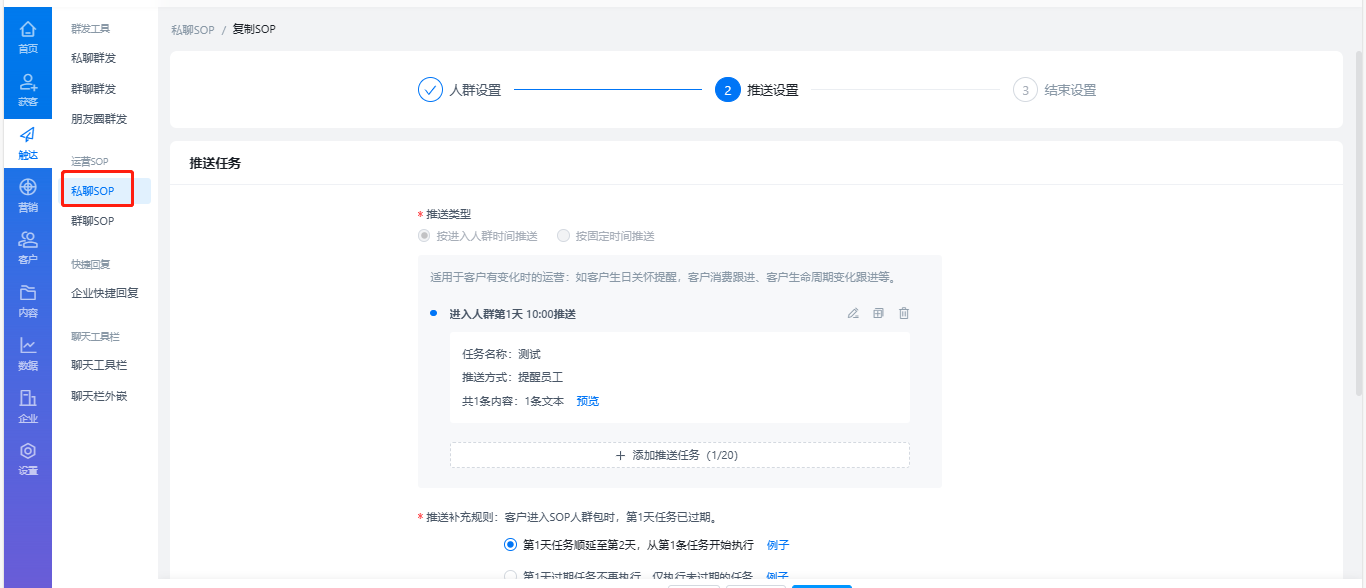The height and width of the screenshot is (588, 1366).
Task: Click the 预览 preview link
Action: [x=587, y=401]
